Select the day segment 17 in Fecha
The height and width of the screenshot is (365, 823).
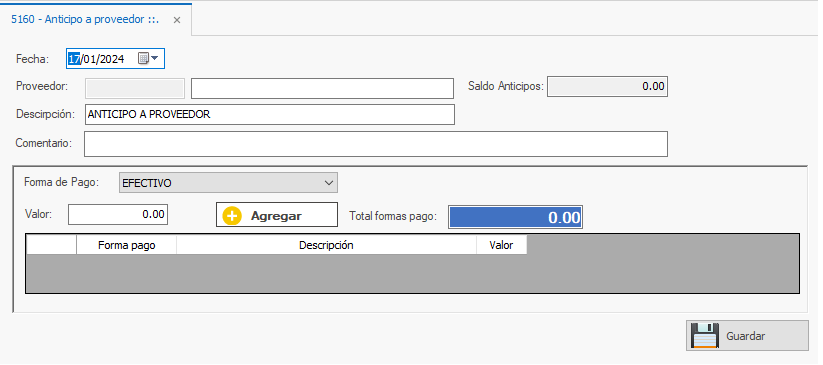(74, 59)
